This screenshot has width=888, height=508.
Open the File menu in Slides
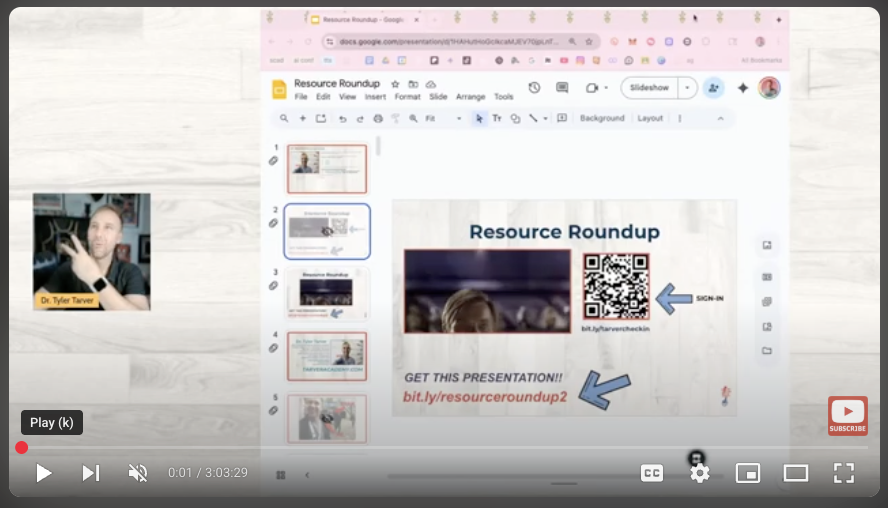point(301,97)
